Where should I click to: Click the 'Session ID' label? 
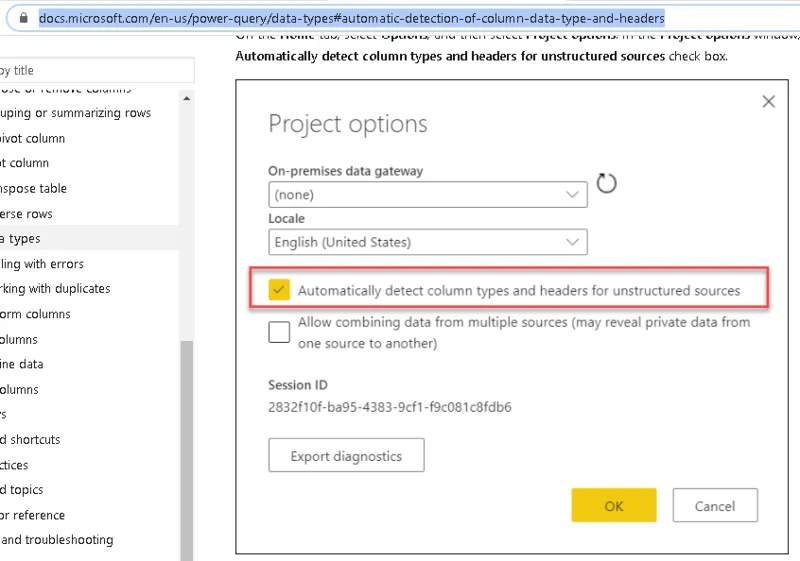pyautogui.click(x=298, y=385)
